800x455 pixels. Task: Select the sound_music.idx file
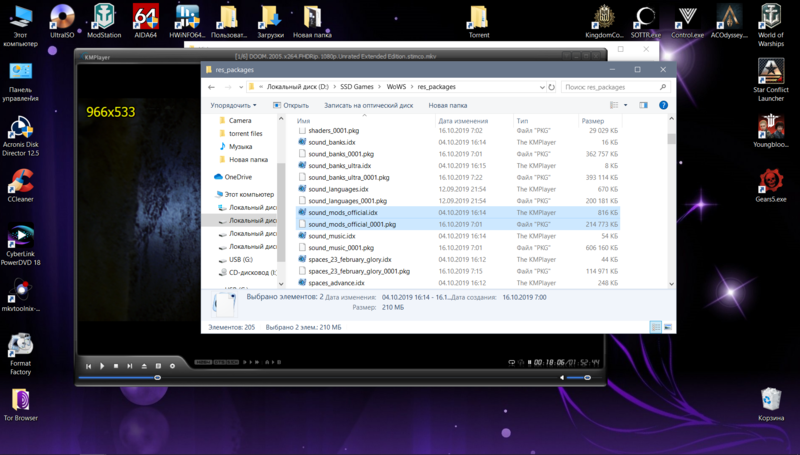331,236
